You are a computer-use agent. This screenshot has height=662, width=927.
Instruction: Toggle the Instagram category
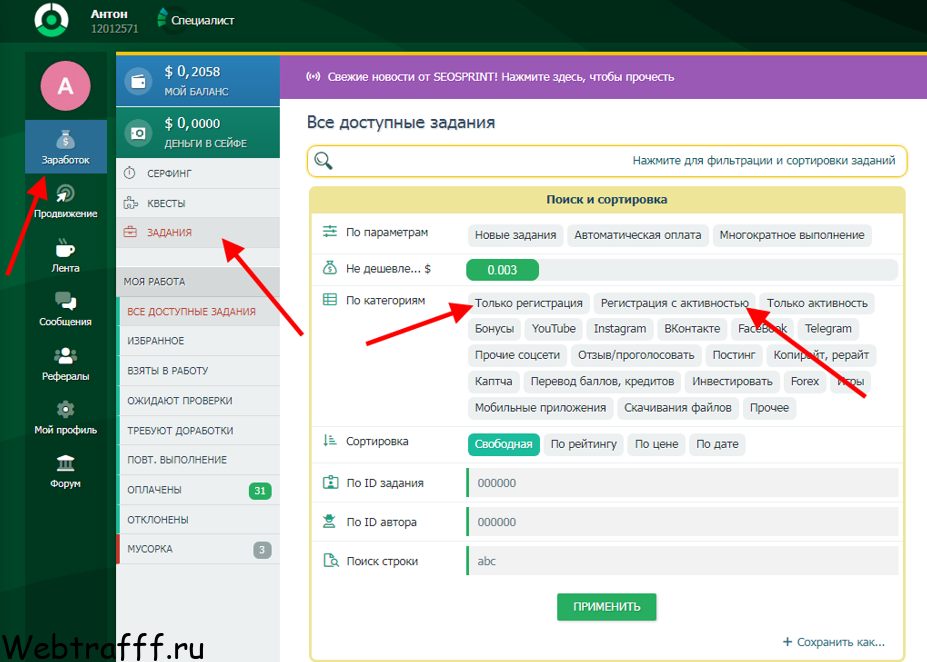[x=620, y=329]
